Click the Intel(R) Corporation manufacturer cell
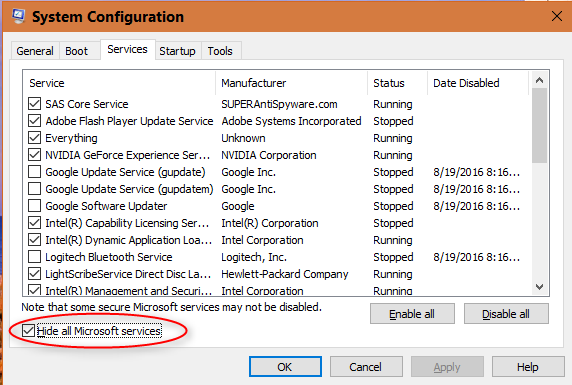Screen dimensions: 572x385 270,223
